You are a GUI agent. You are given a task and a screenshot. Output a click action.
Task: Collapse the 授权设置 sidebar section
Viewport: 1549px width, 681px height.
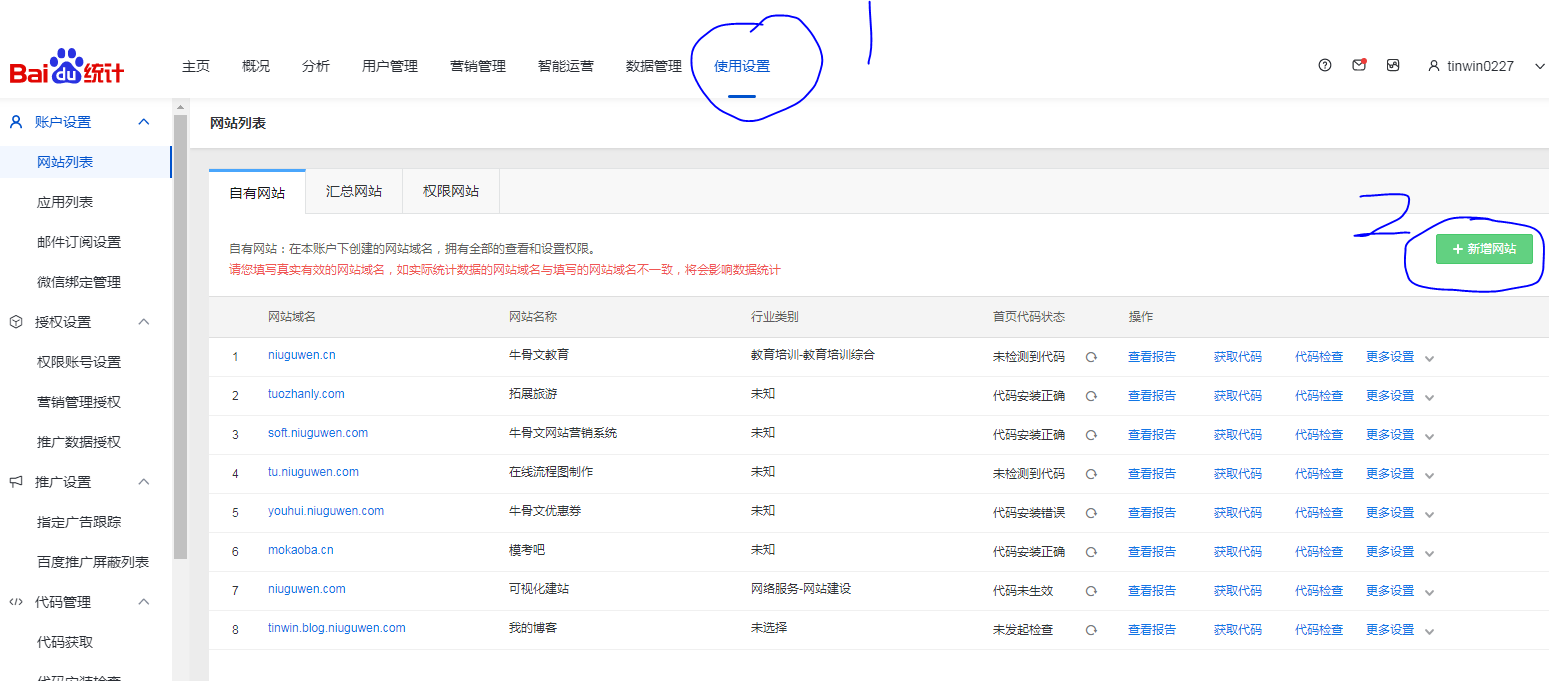144,322
